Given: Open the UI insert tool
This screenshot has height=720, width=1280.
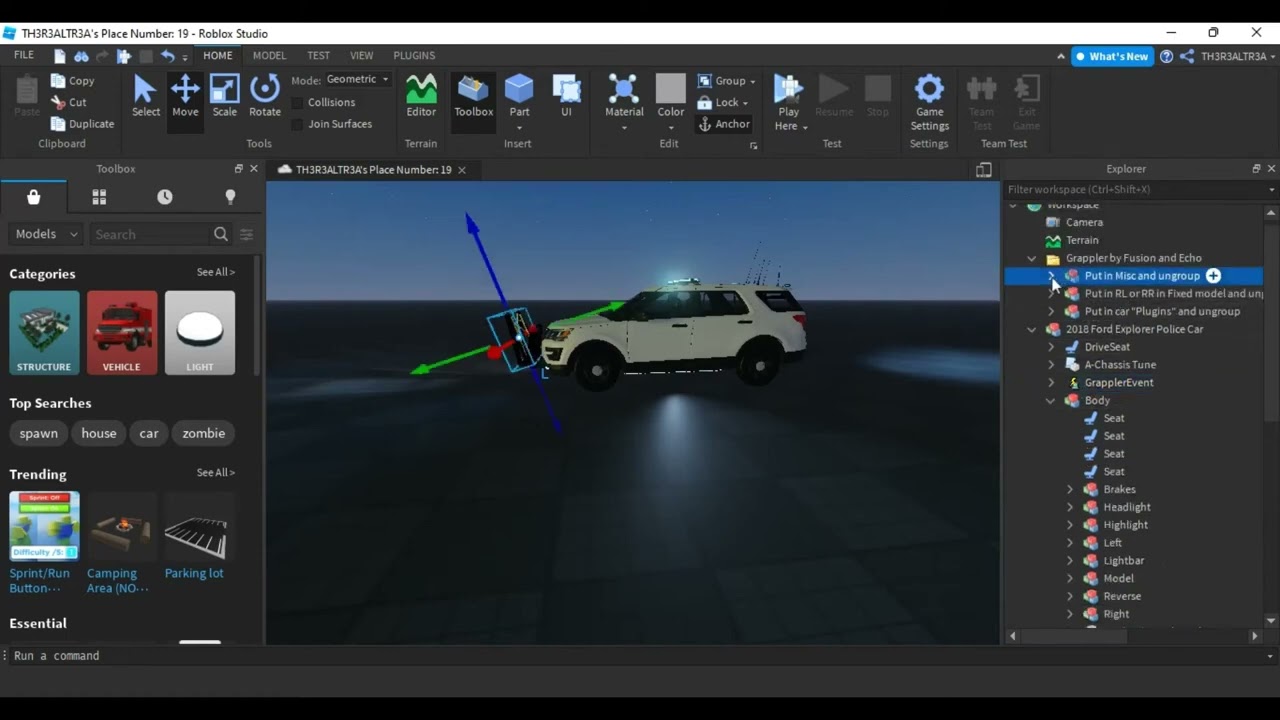Looking at the screenshot, I should pyautogui.click(x=566, y=96).
